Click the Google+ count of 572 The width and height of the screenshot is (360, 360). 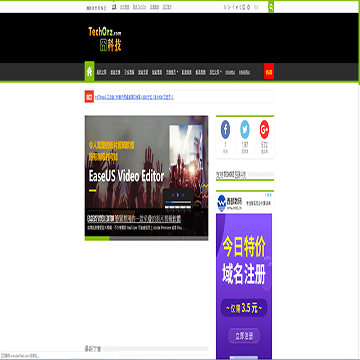[264, 145]
